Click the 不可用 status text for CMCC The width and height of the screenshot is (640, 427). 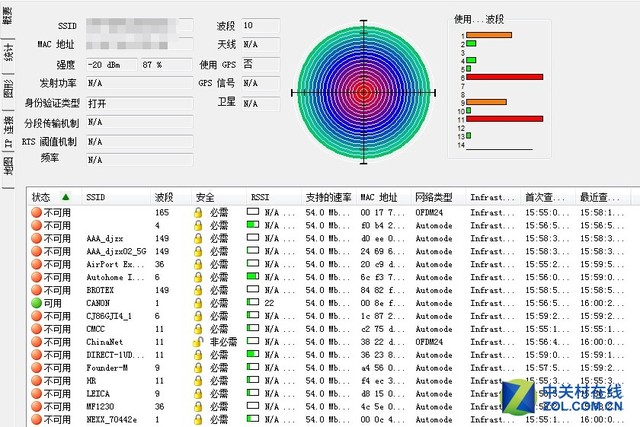[57, 329]
